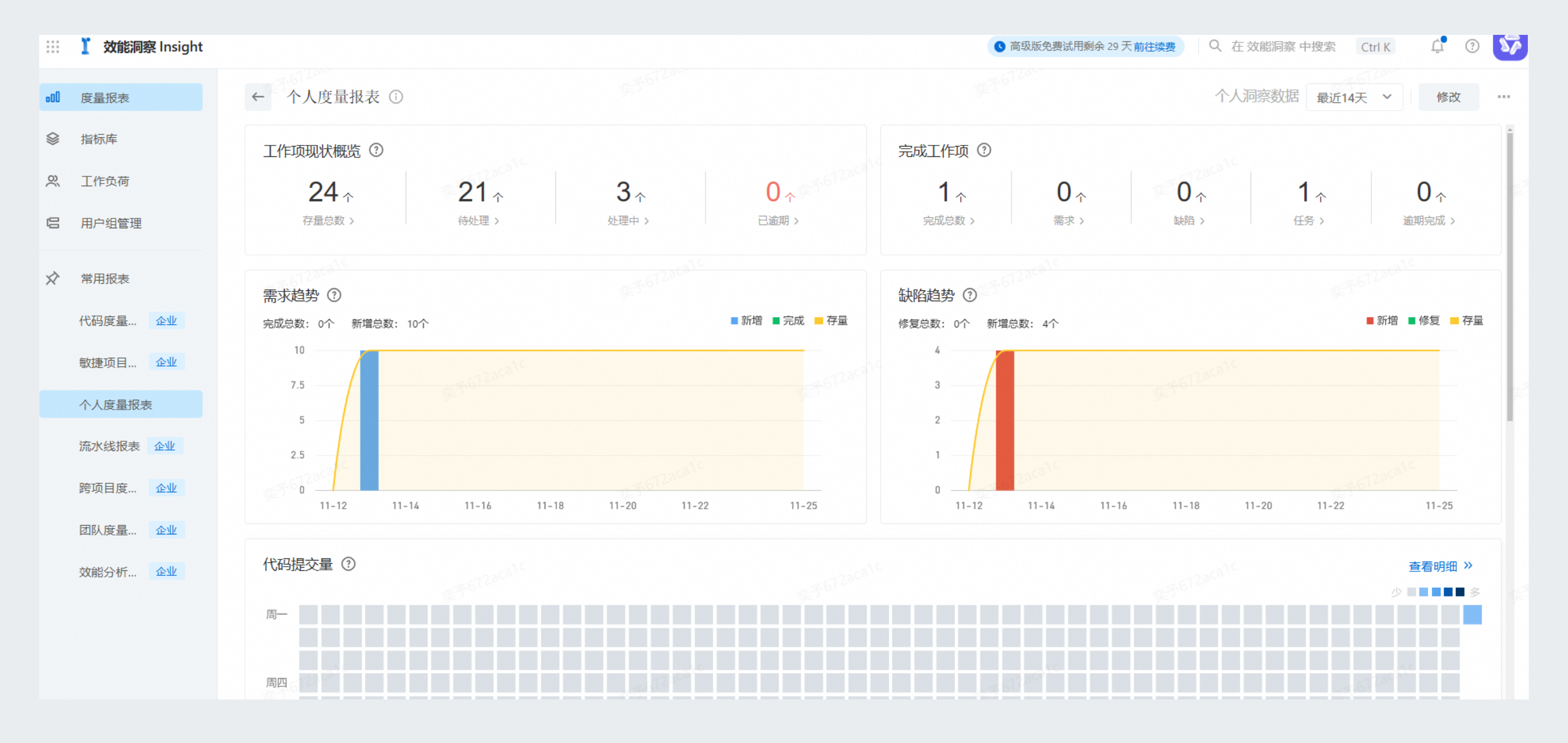Image resolution: width=1568 pixels, height=743 pixels.
Task: Click the red bar in 缺陷趋势 chart
Action: click(x=1004, y=420)
